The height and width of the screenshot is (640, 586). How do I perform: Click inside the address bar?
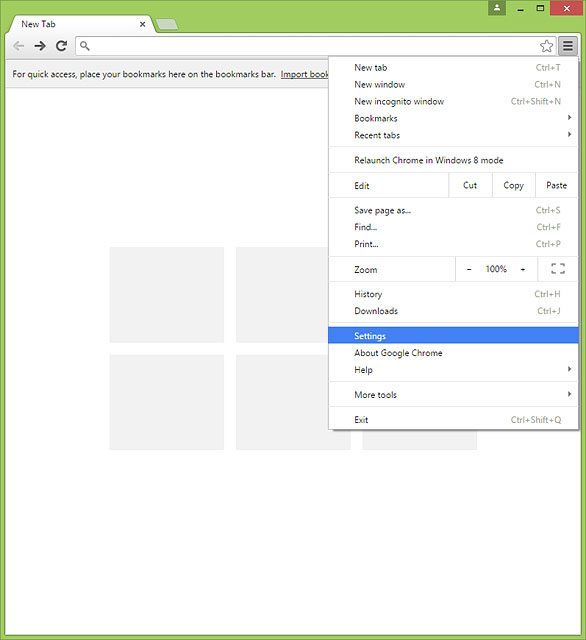(310, 46)
